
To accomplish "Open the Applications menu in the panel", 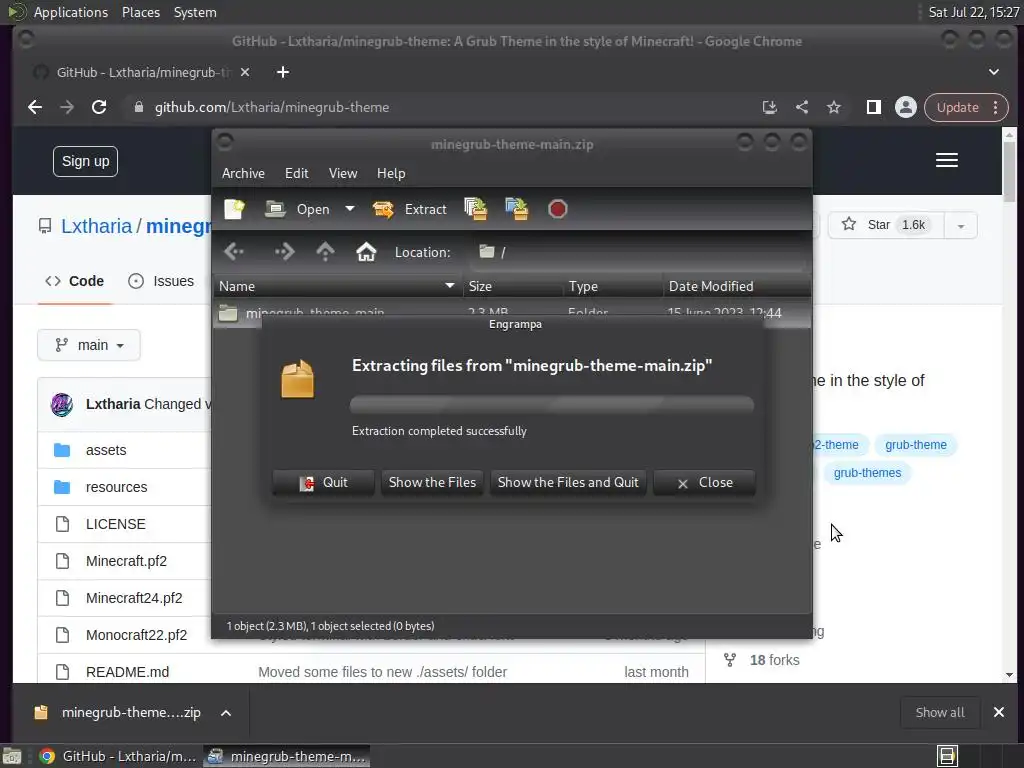I will [71, 12].
